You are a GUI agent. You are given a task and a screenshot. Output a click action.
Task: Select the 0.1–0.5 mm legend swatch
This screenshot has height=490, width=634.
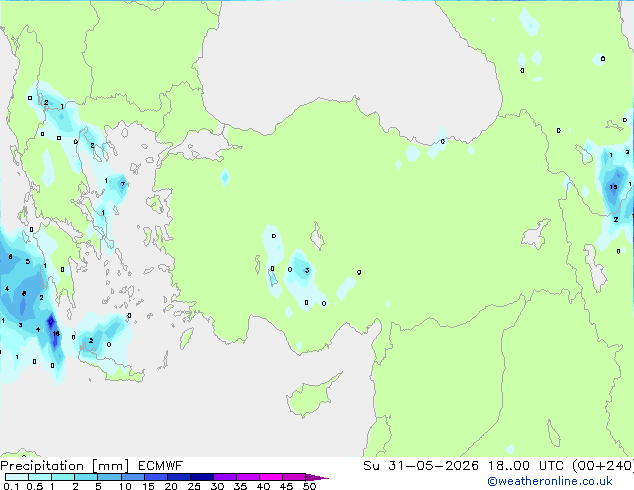pyautogui.click(x=17, y=477)
